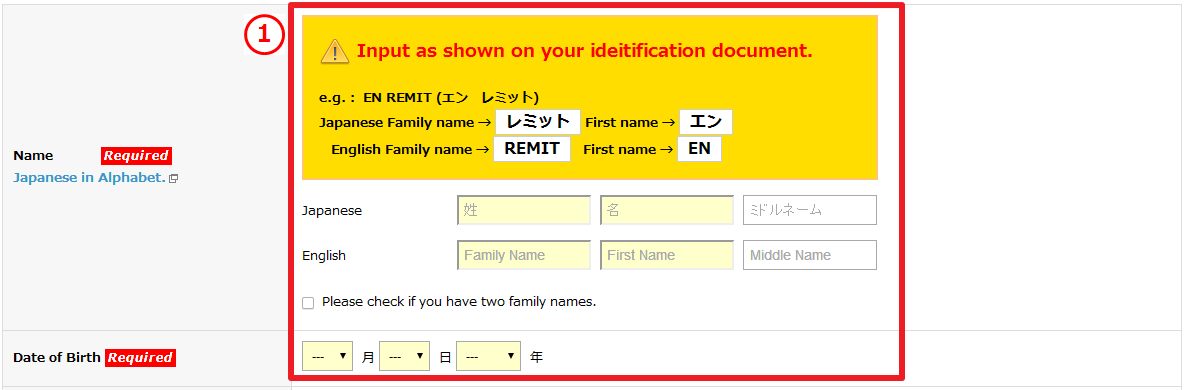Image resolution: width=1185 pixels, height=390 pixels.
Task: Open the birth day 日 dropdown
Action: (x=404, y=356)
